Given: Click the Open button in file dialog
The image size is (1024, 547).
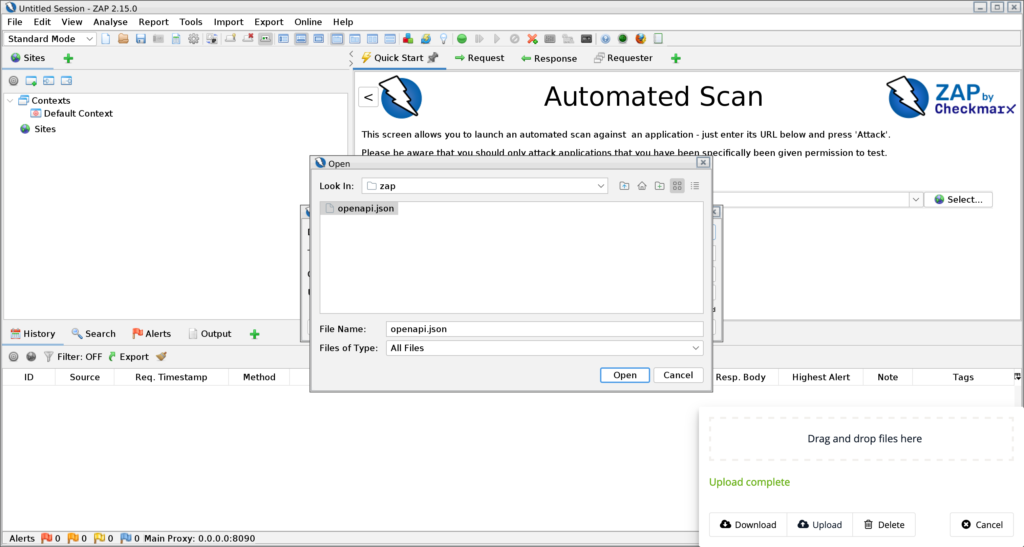Looking at the screenshot, I should click(625, 375).
